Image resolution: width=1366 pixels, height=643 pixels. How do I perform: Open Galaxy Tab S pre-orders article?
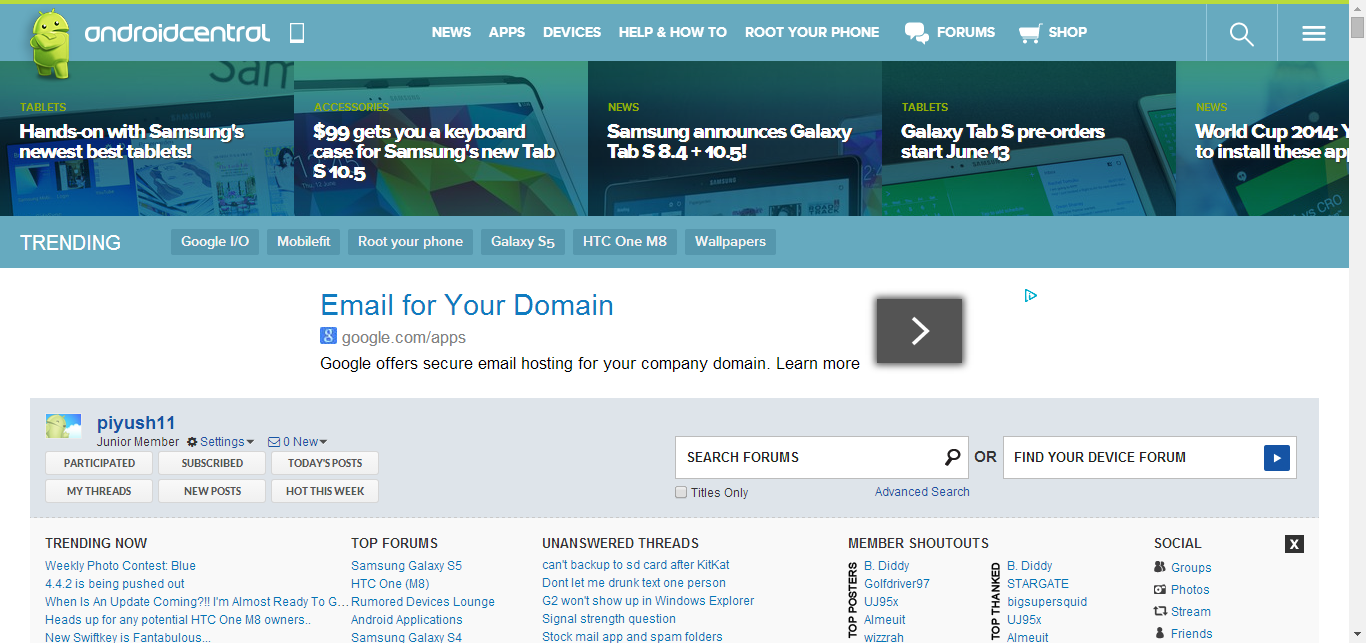click(x=1003, y=141)
